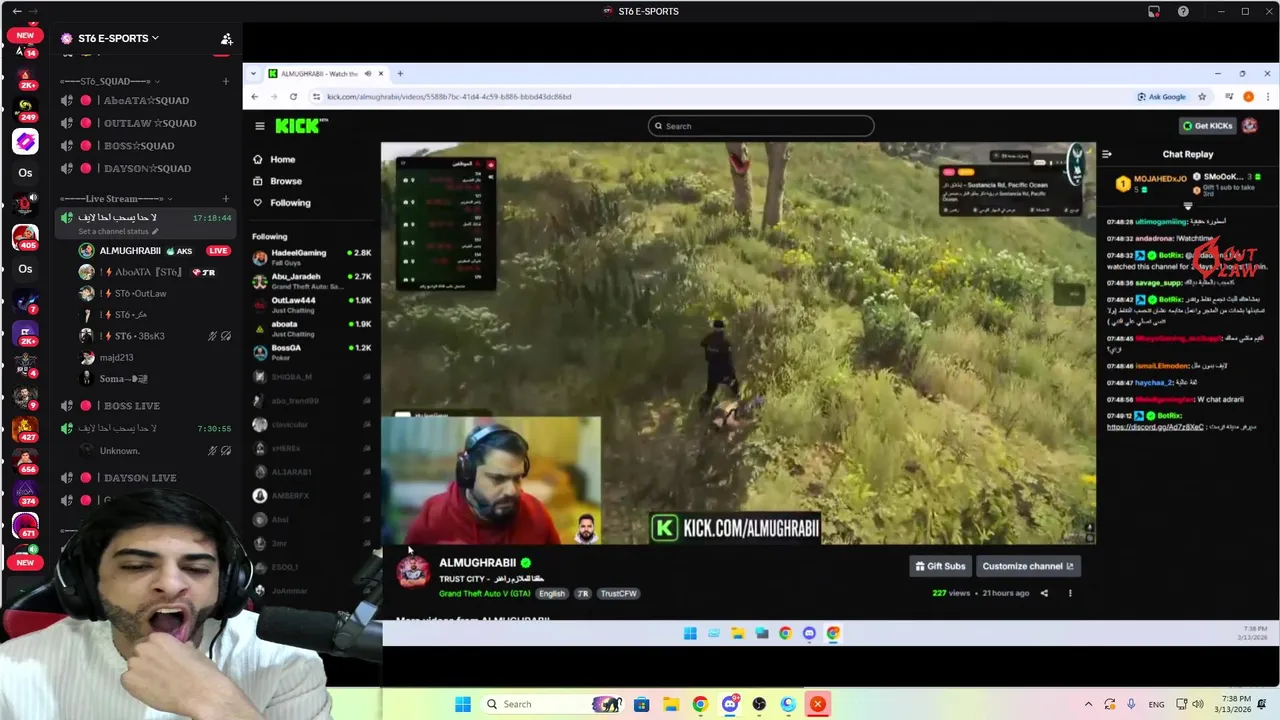Viewport: 1280px width, 720px height.
Task: Open aboata channel in Following list
Action: pyautogui.click(x=312, y=328)
